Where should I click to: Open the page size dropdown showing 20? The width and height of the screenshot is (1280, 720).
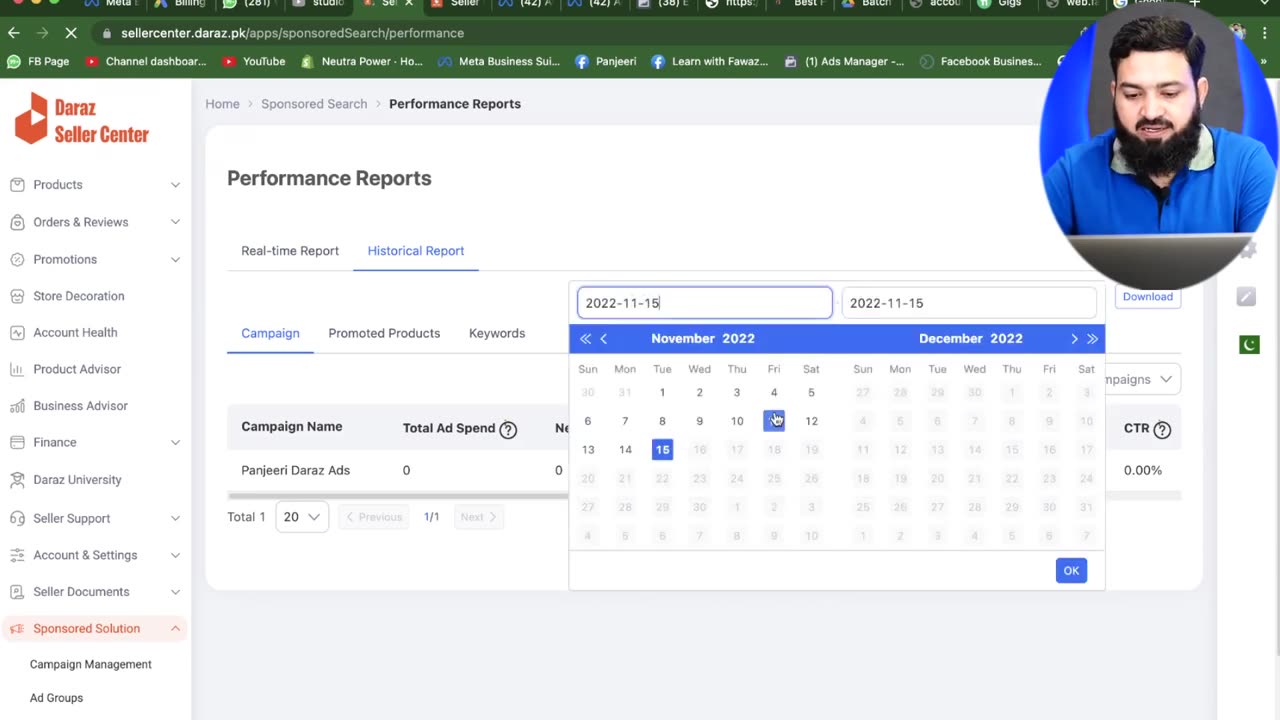coord(301,517)
